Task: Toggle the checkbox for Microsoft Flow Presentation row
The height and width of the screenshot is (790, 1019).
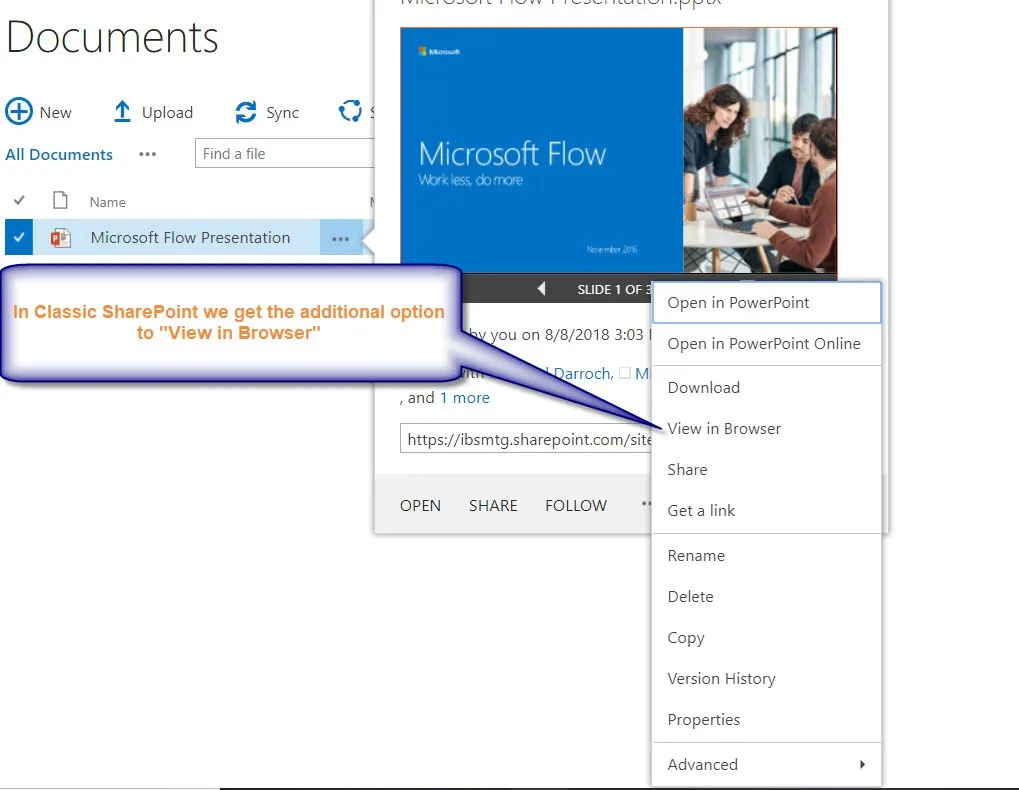Action: [x=20, y=237]
